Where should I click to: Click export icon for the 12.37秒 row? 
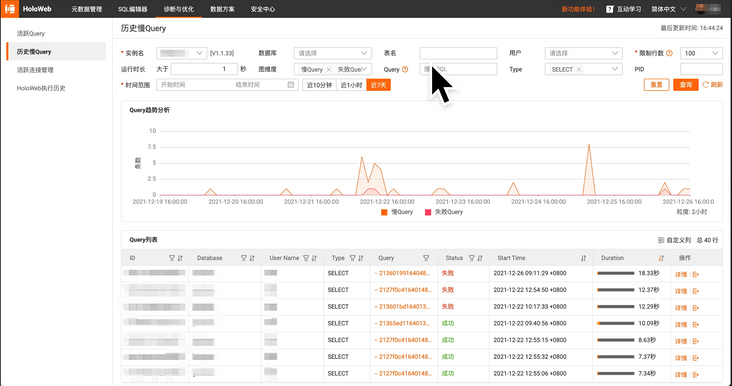696,291
